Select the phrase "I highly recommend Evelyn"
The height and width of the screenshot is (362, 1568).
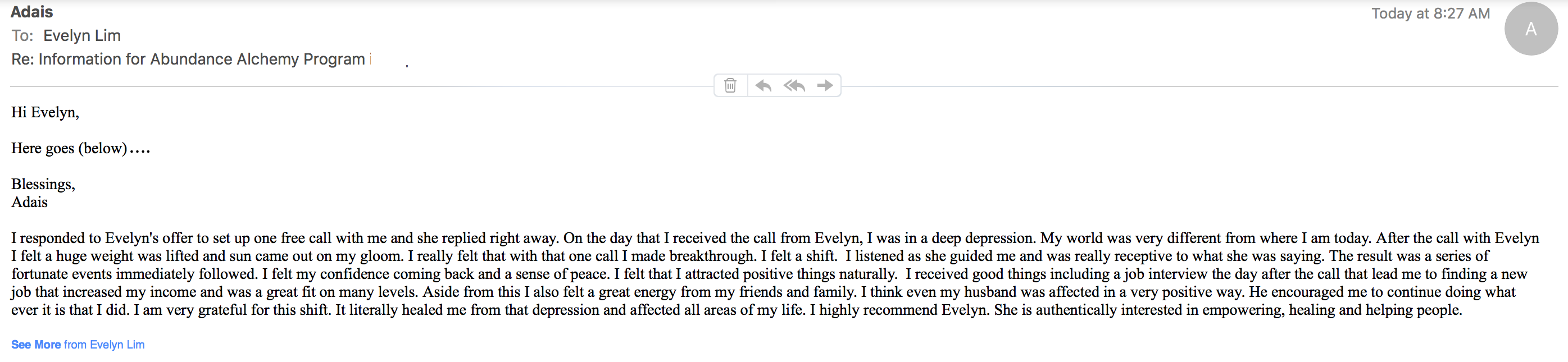(x=898, y=310)
